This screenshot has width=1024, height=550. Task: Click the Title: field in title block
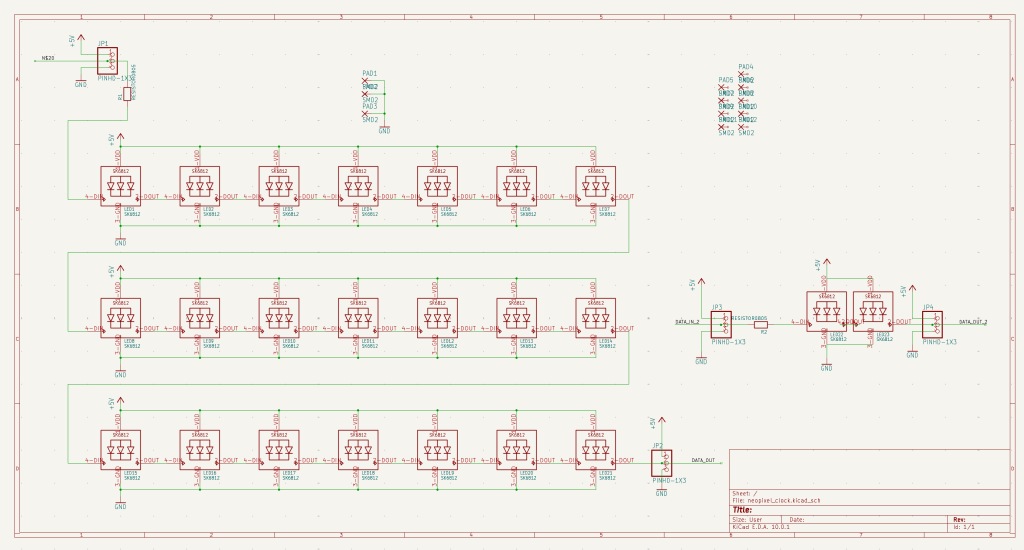pos(742,510)
